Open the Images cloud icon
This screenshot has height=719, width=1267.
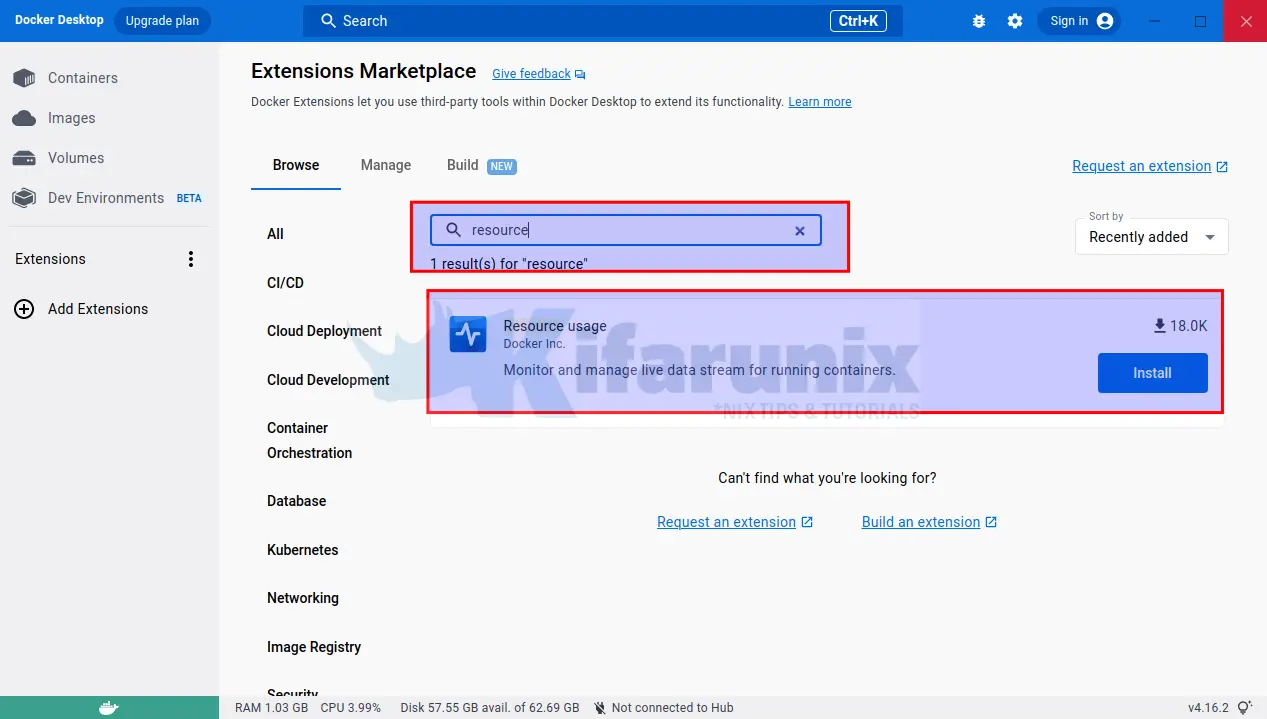(24, 118)
